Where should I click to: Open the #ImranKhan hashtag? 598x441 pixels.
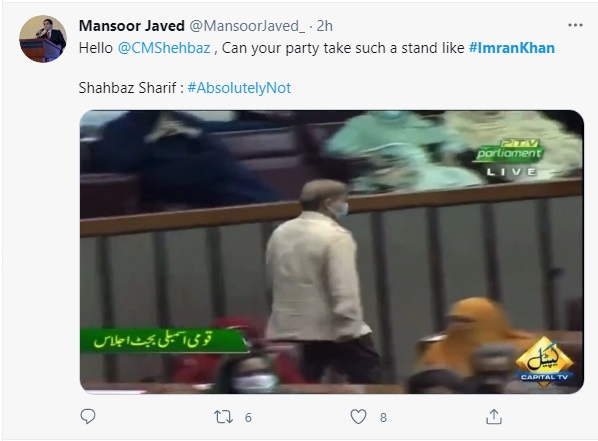[512, 48]
